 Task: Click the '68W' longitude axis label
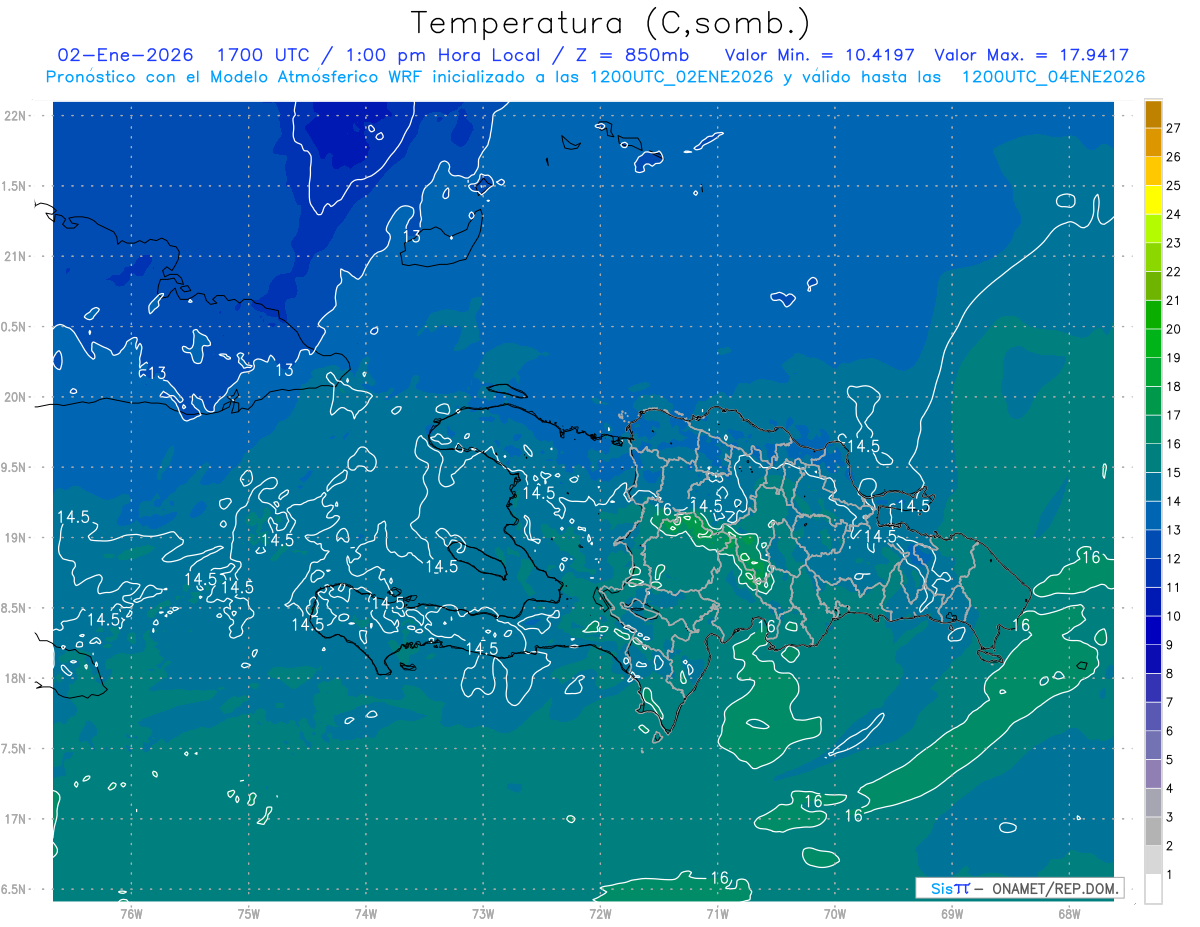[1069, 914]
